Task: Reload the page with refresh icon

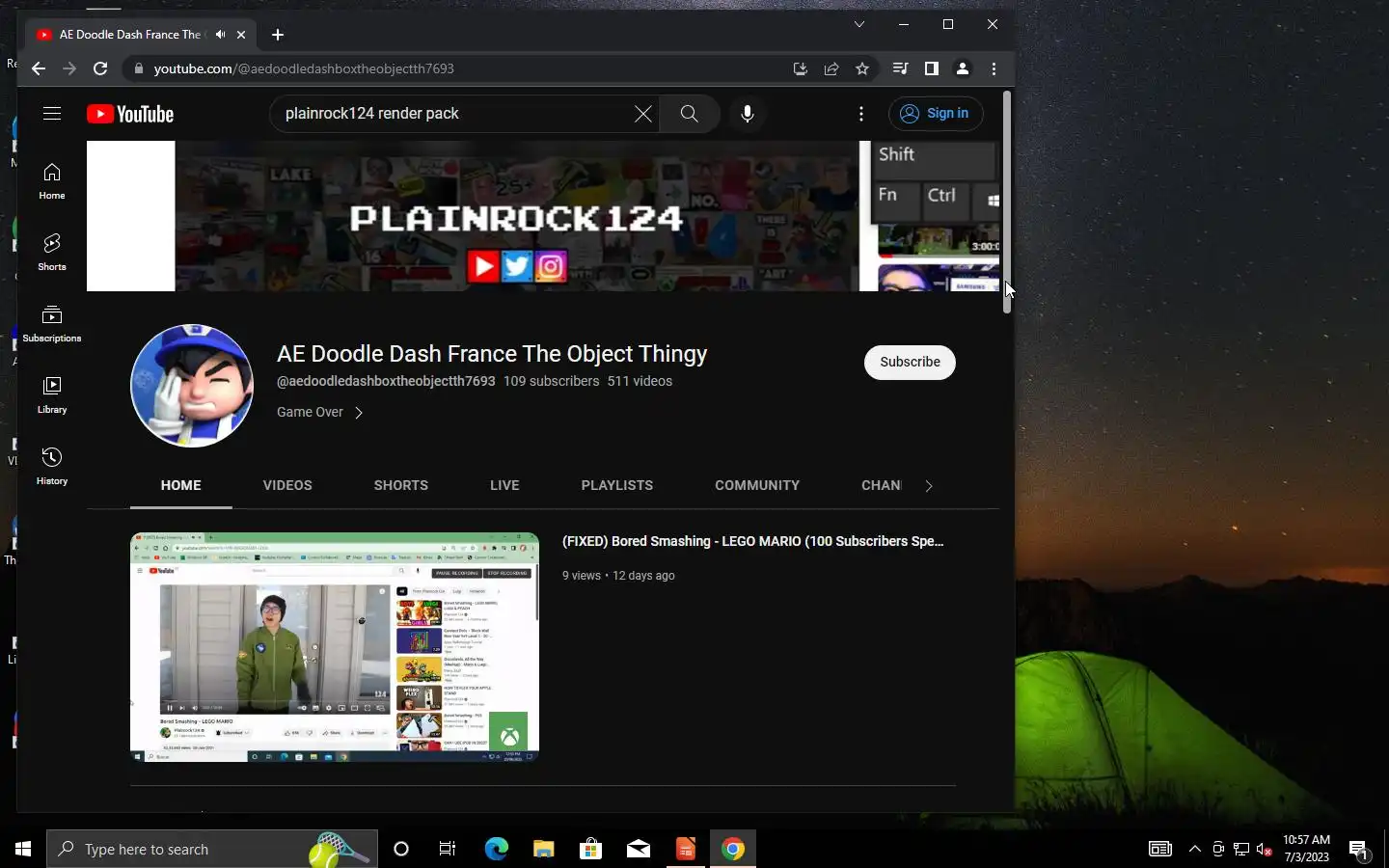Action: coord(100,68)
